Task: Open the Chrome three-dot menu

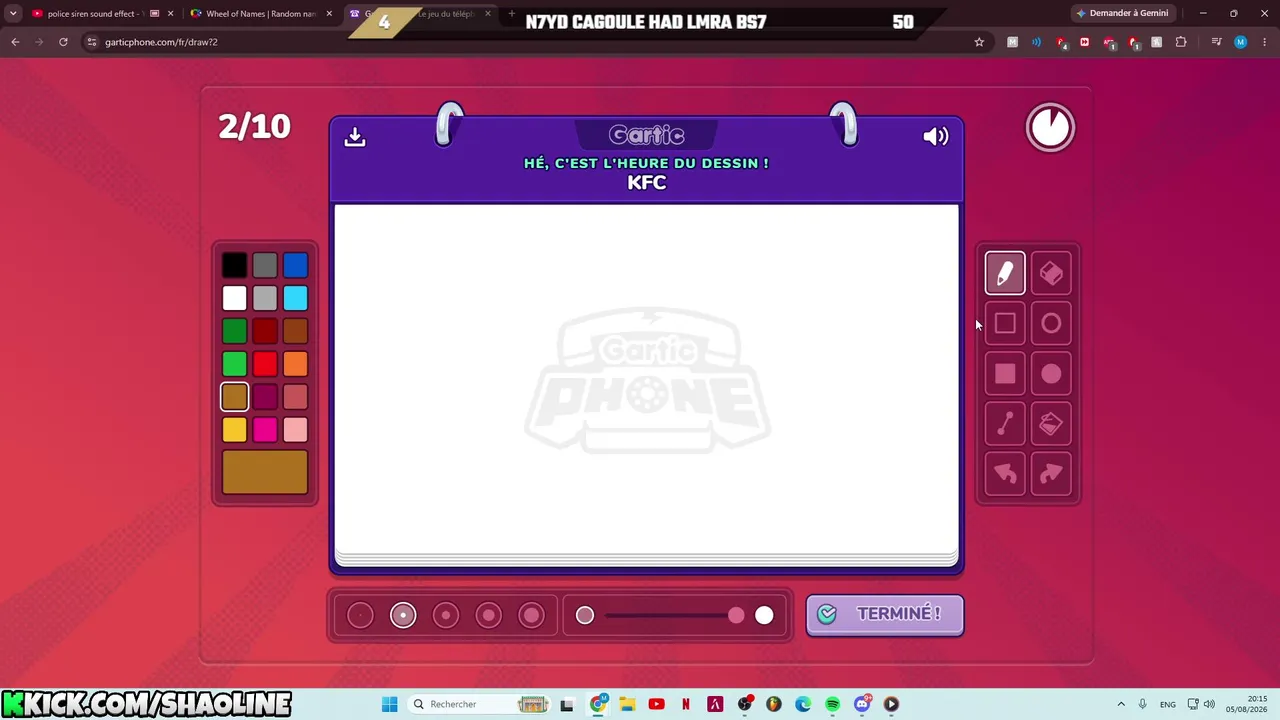Action: (1264, 42)
